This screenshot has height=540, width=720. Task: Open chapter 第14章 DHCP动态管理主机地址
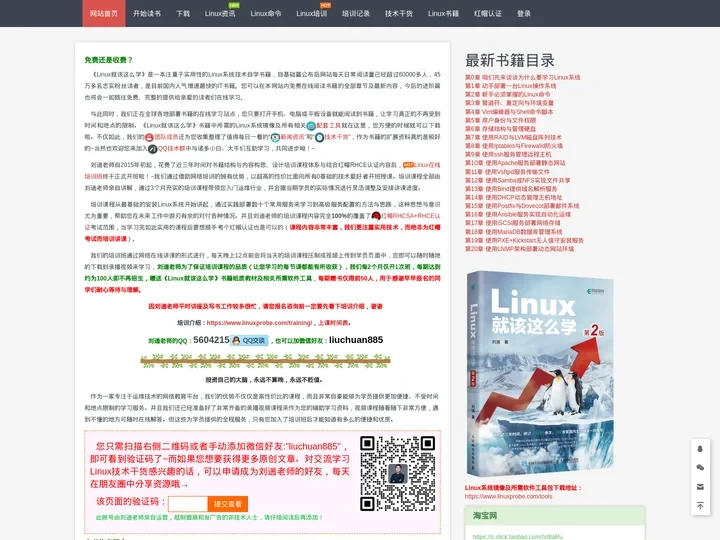[x=513, y=197]
